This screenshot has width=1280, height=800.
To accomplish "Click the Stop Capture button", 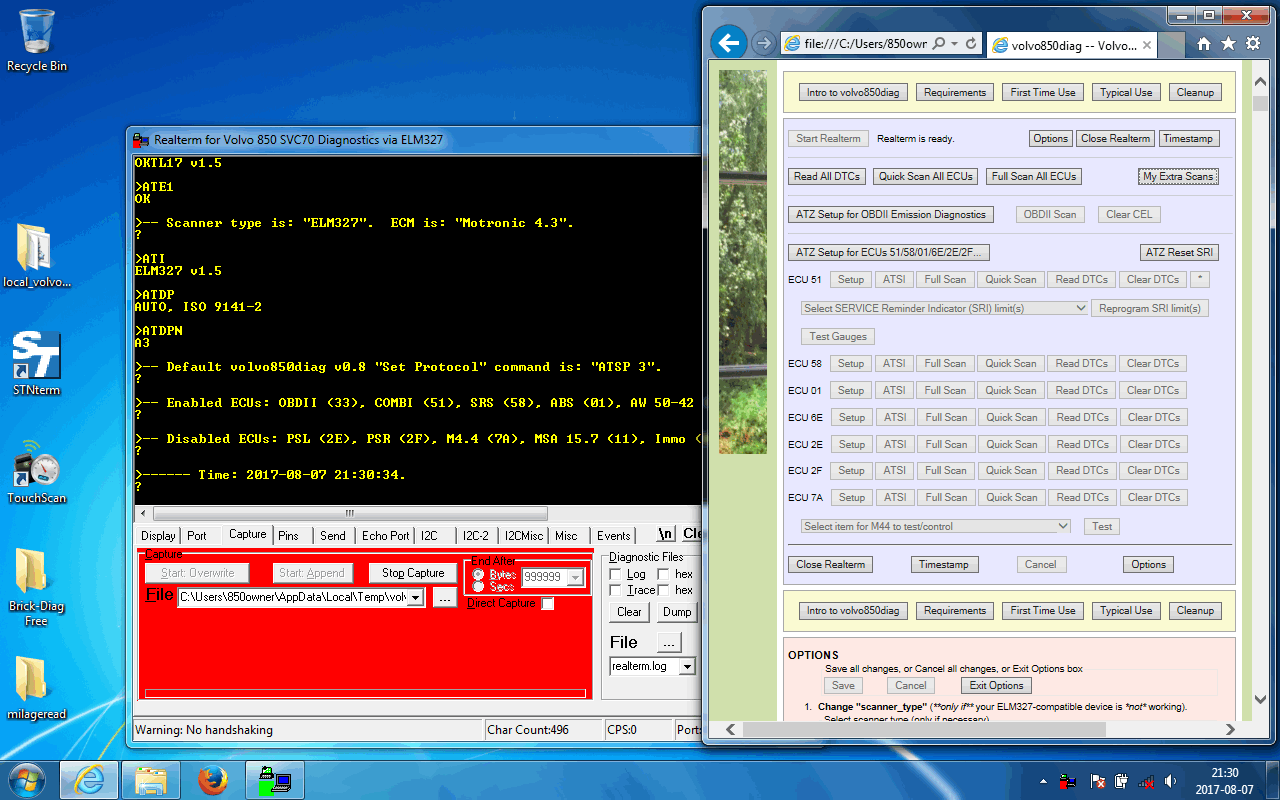I will click(413, 573).
